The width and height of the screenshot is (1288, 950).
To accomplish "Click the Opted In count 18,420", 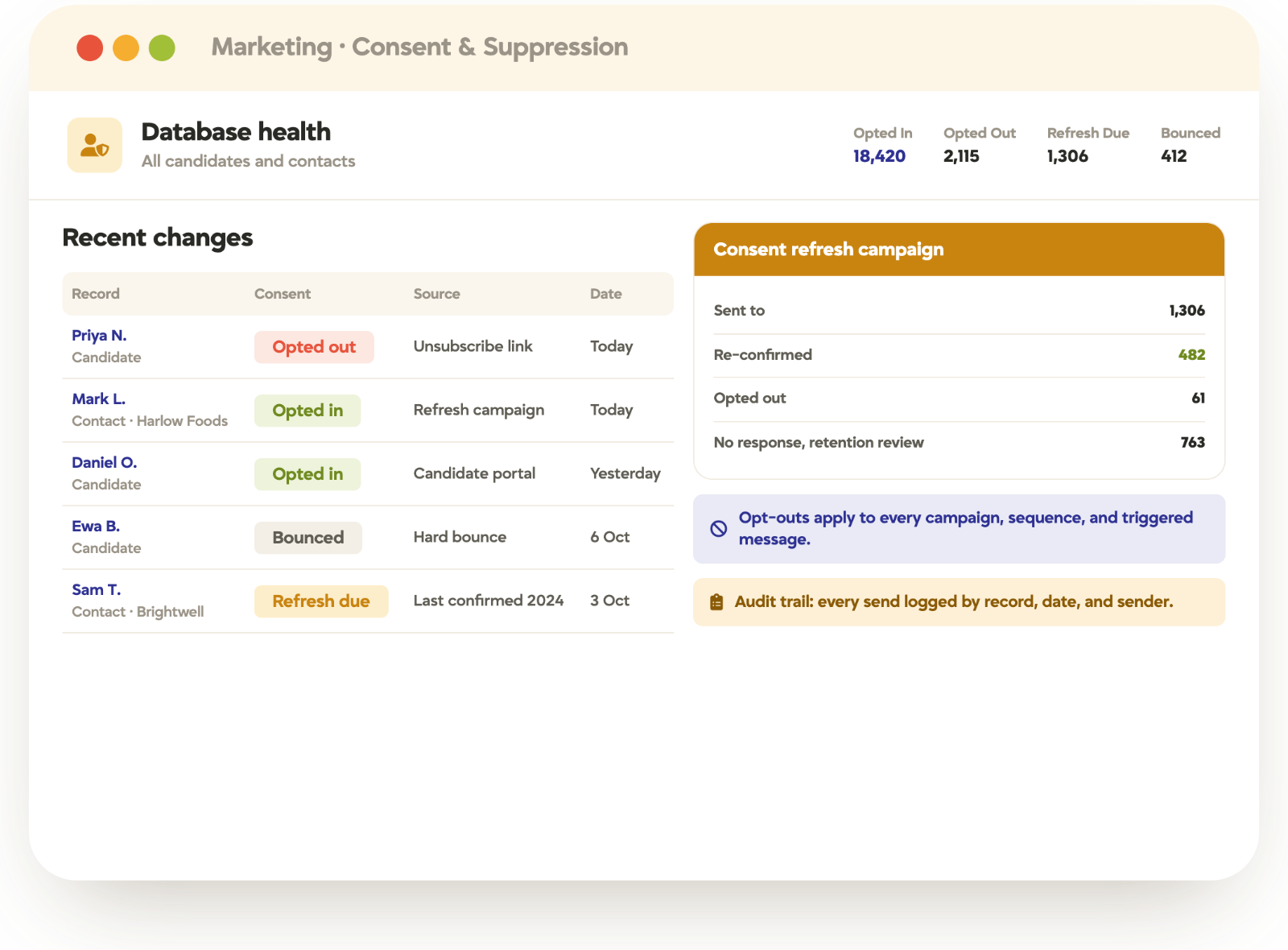I will pos(879,156).
